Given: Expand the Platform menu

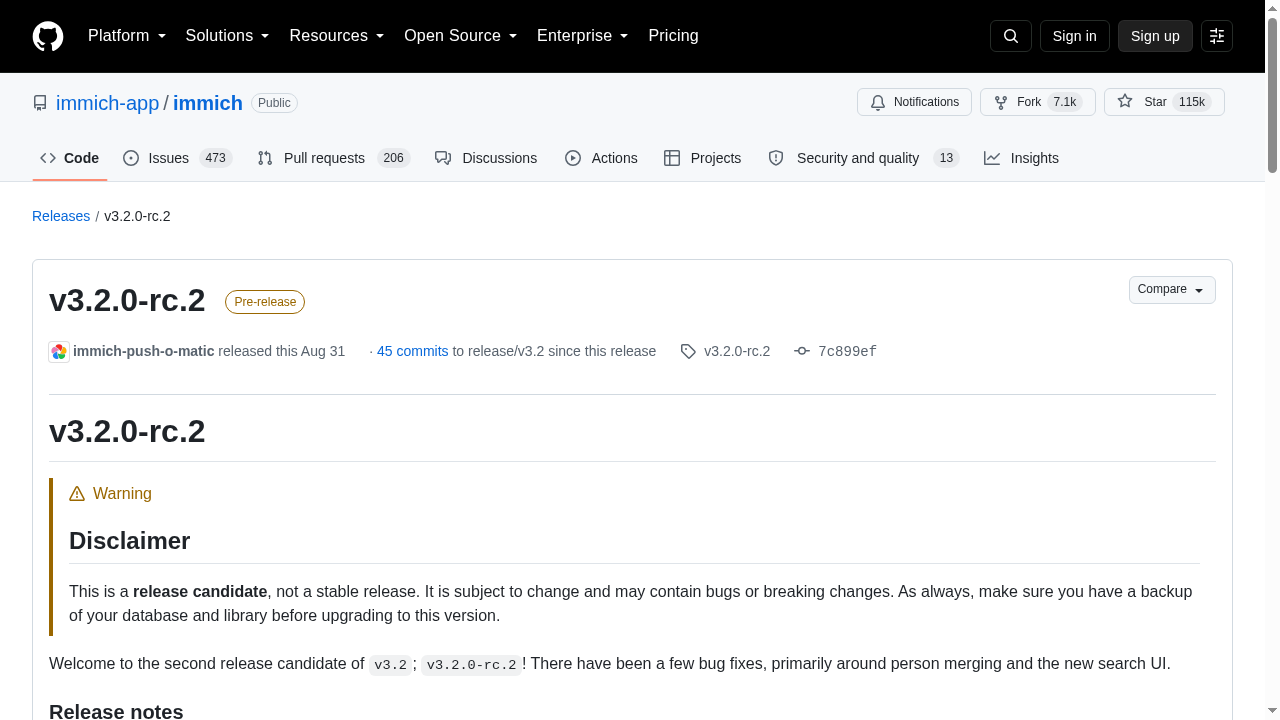Looking at the screenshot, I should 127,36.
